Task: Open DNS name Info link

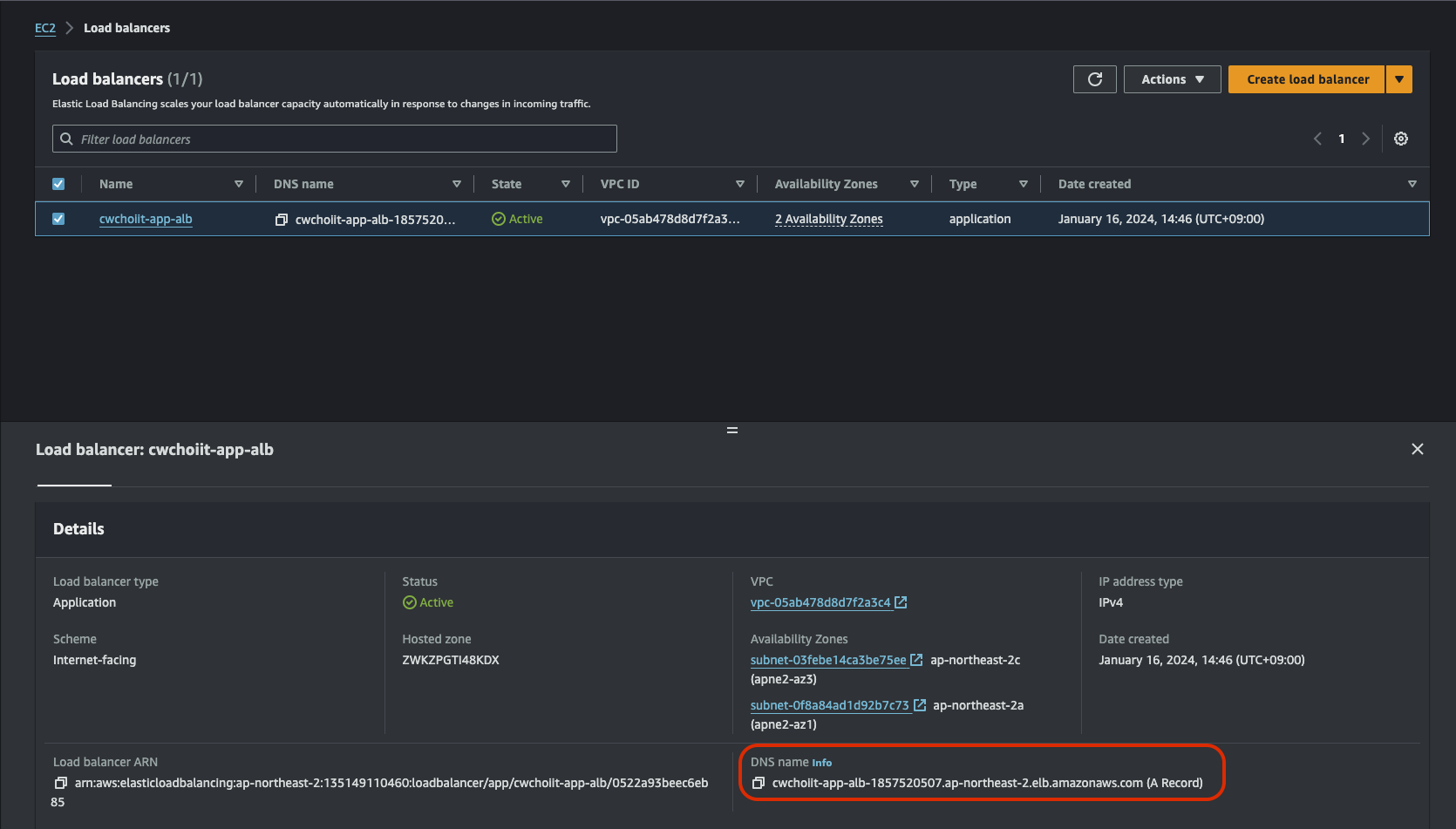Action: (x=822, y=763)
